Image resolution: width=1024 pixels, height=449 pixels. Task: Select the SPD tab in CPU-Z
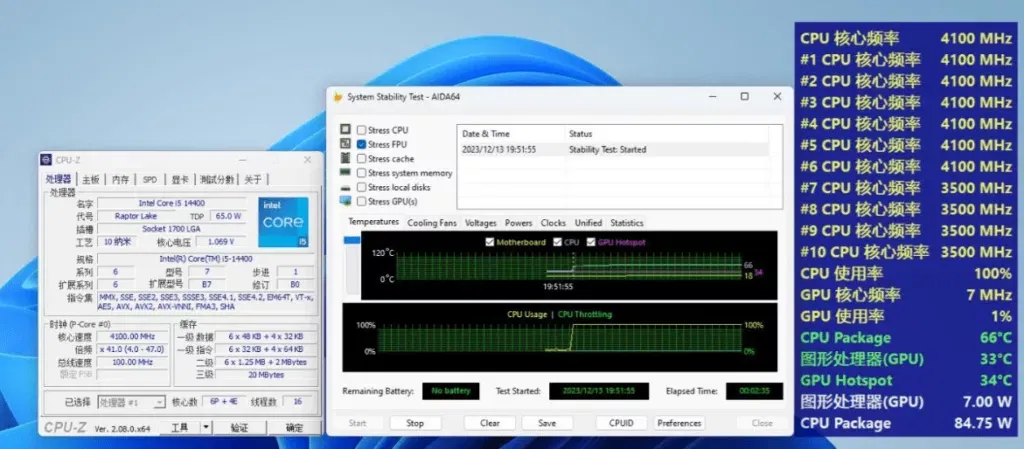pyautogui.click(x=150, y=179)
